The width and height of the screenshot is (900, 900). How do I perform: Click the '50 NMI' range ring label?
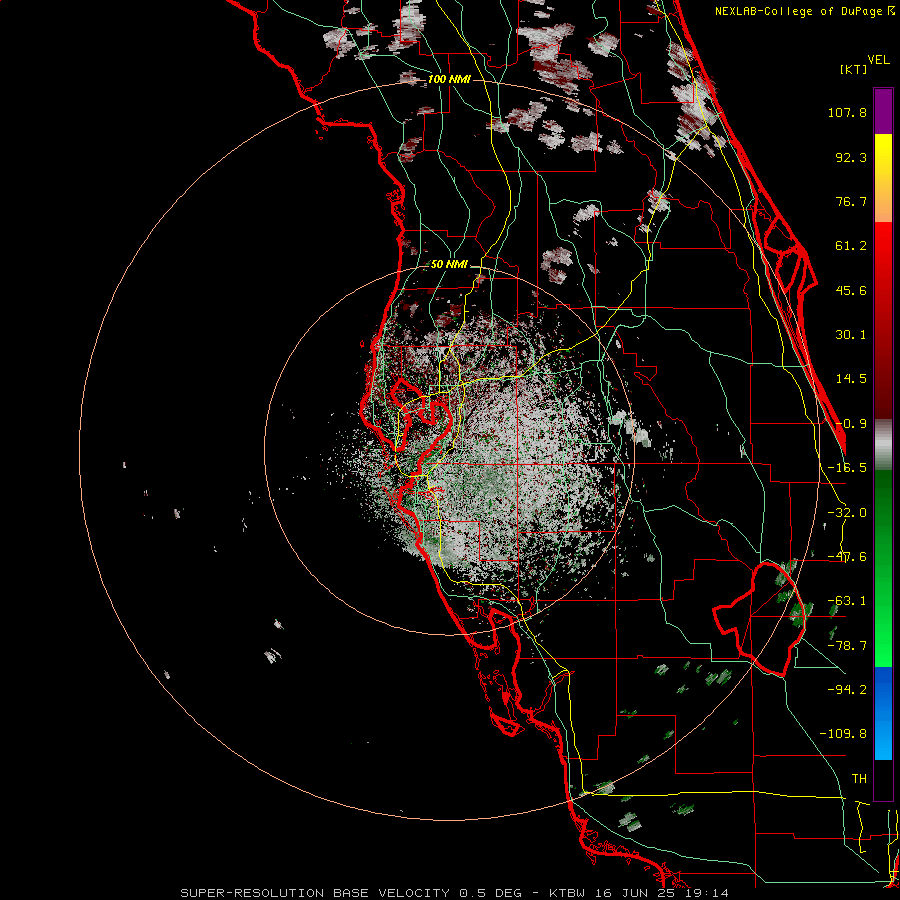[449, 265]
